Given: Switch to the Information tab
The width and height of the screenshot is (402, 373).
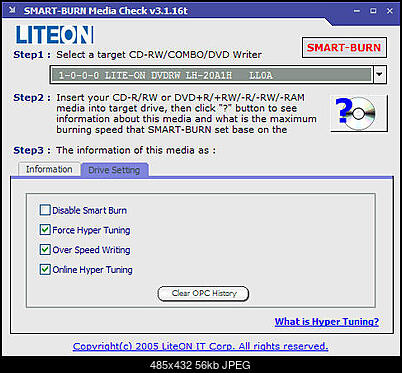Looking at the screenshot, I should click(49, 169).
